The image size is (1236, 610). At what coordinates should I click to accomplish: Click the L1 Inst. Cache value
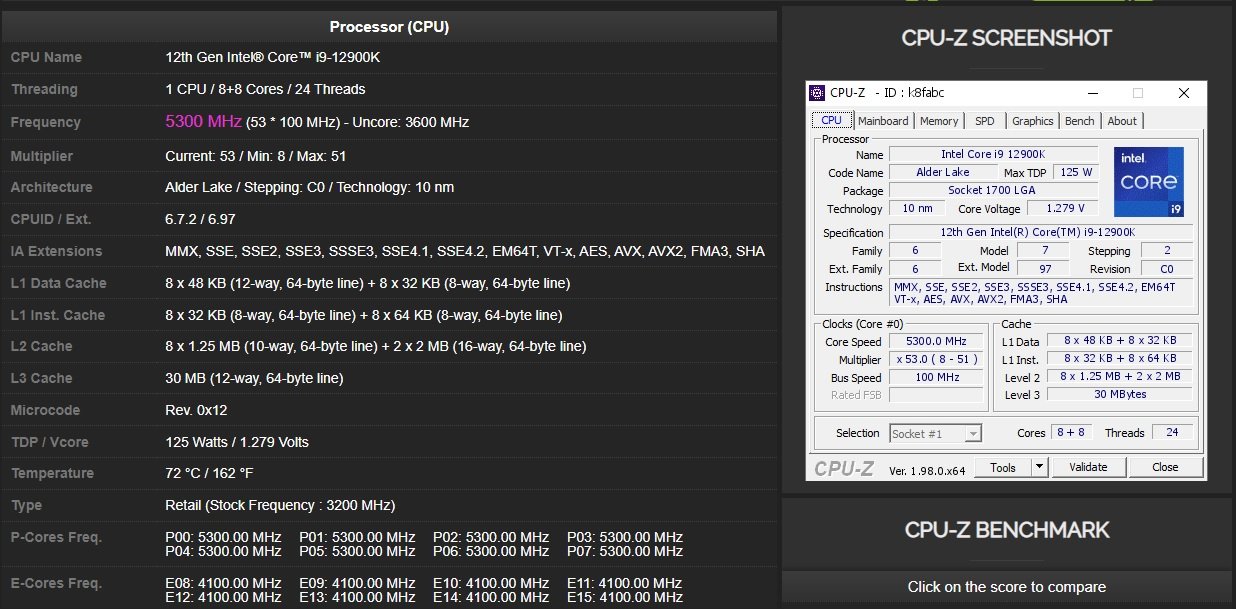(x=364, y=315)
